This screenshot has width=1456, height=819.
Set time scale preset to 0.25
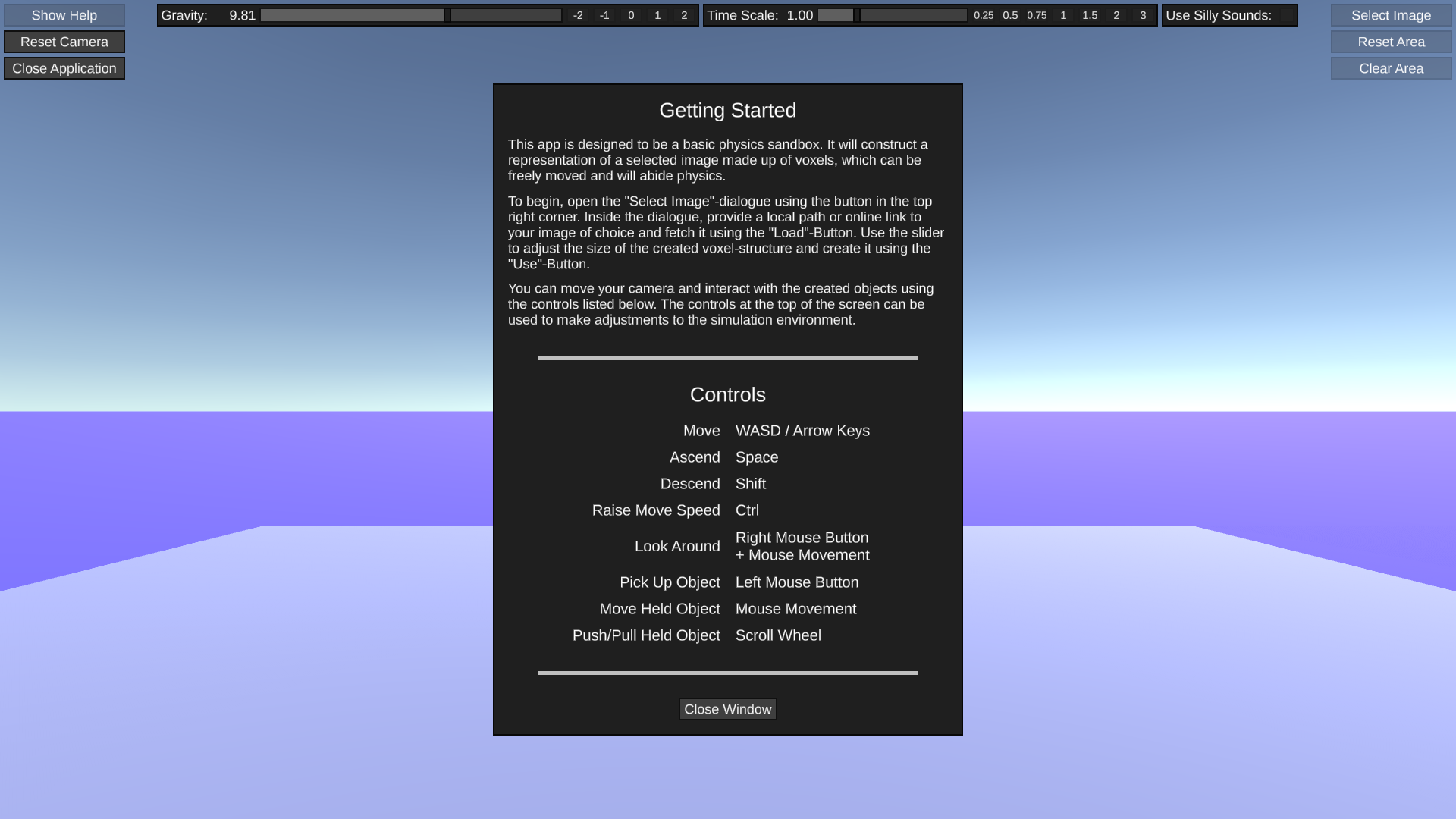[x=984, y=15]
